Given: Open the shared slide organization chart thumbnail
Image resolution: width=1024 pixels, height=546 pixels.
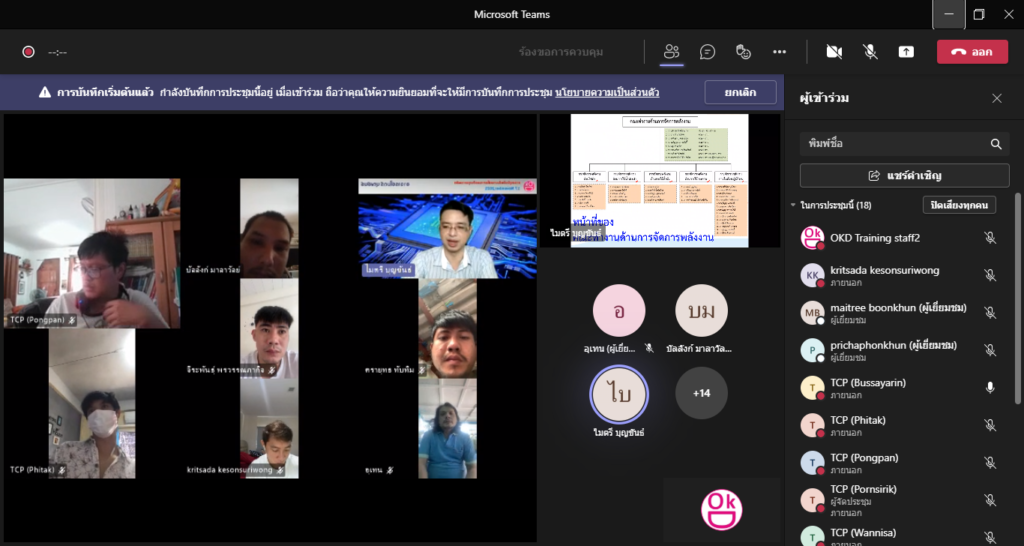Looking at the screenshot, I should [660, 180].
